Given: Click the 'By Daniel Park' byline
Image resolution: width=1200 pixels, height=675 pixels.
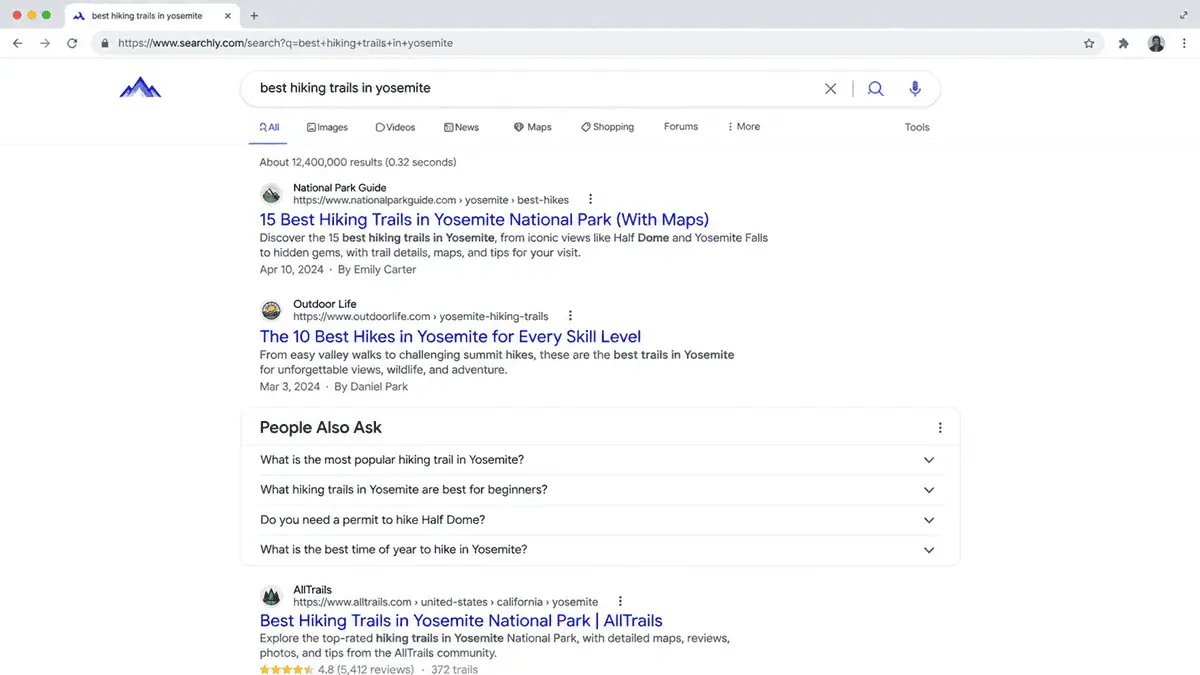Looking at the screenshot, I should pyautogui.click(x=371, y=387).
